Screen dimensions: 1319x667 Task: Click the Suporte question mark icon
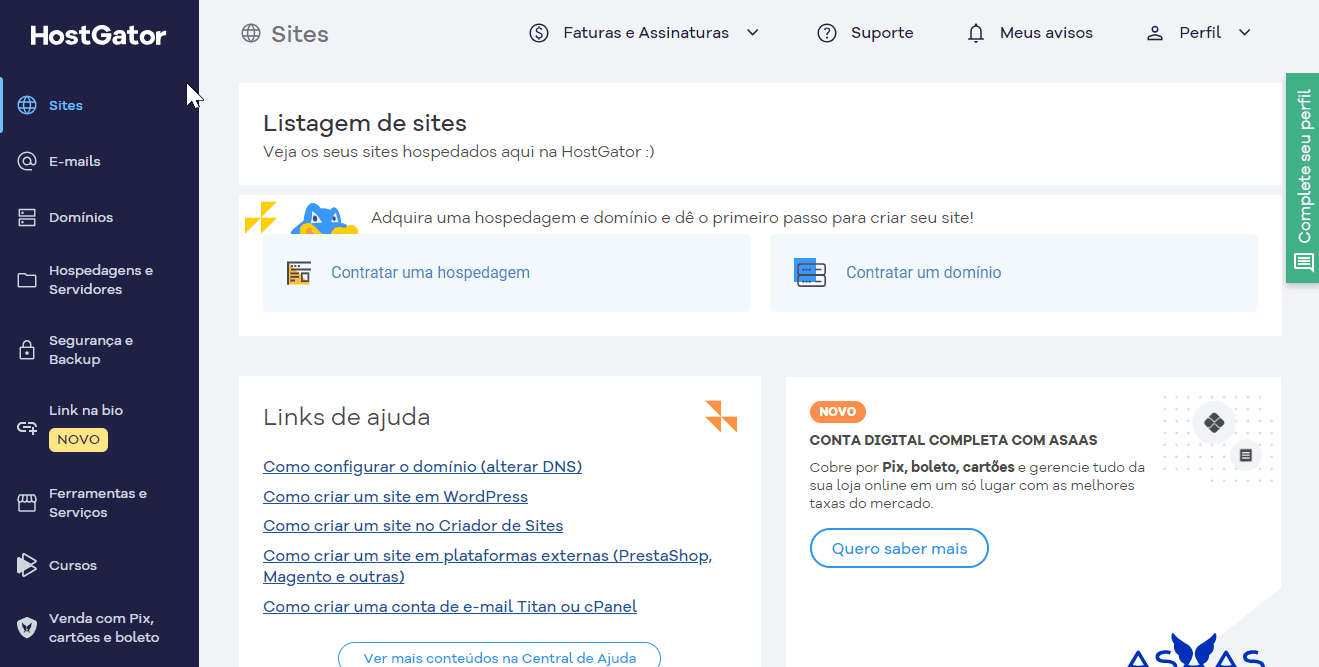click(827, 33)
